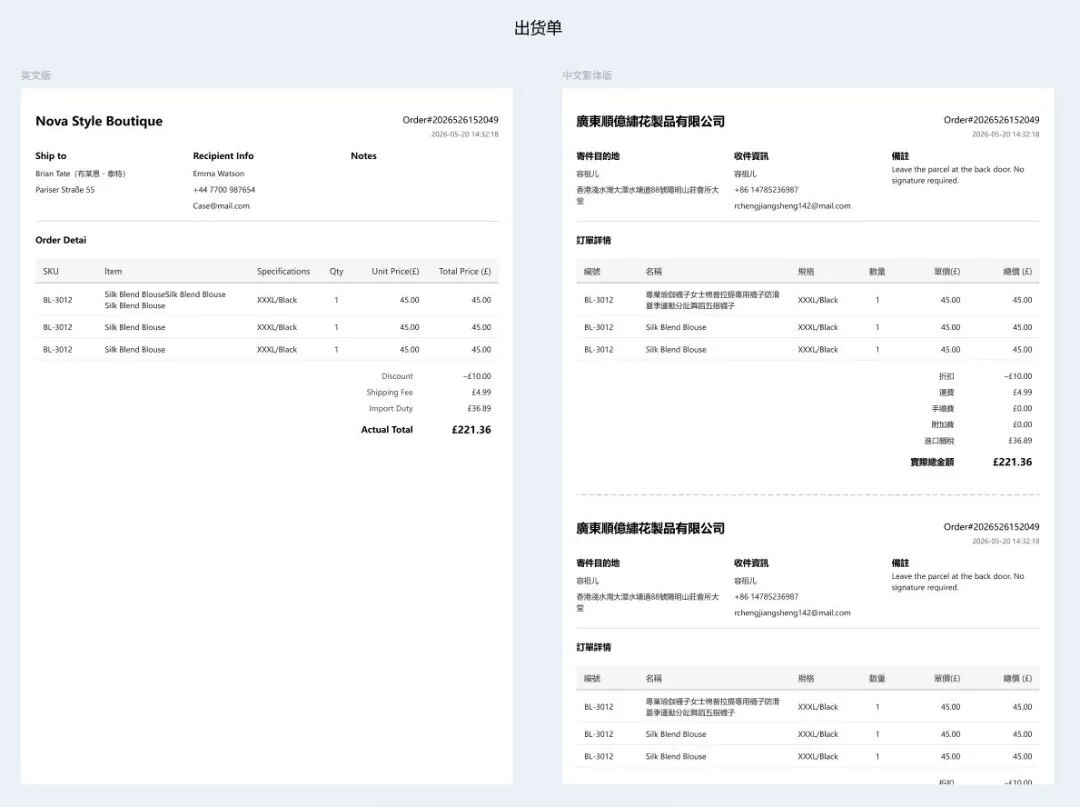Click the 總價 (£) header in the first Chinese slip

coord(1017,271)
